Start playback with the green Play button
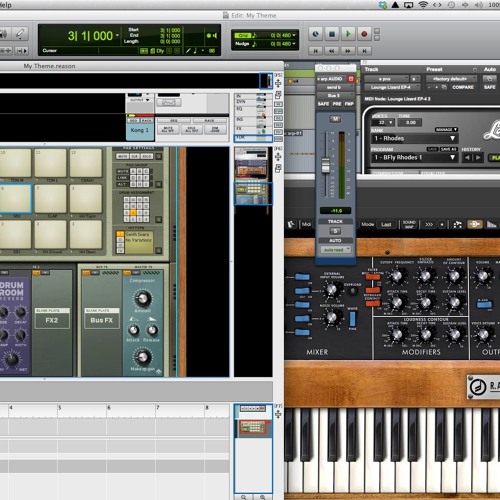500x500 pixels. click(348, 34)
